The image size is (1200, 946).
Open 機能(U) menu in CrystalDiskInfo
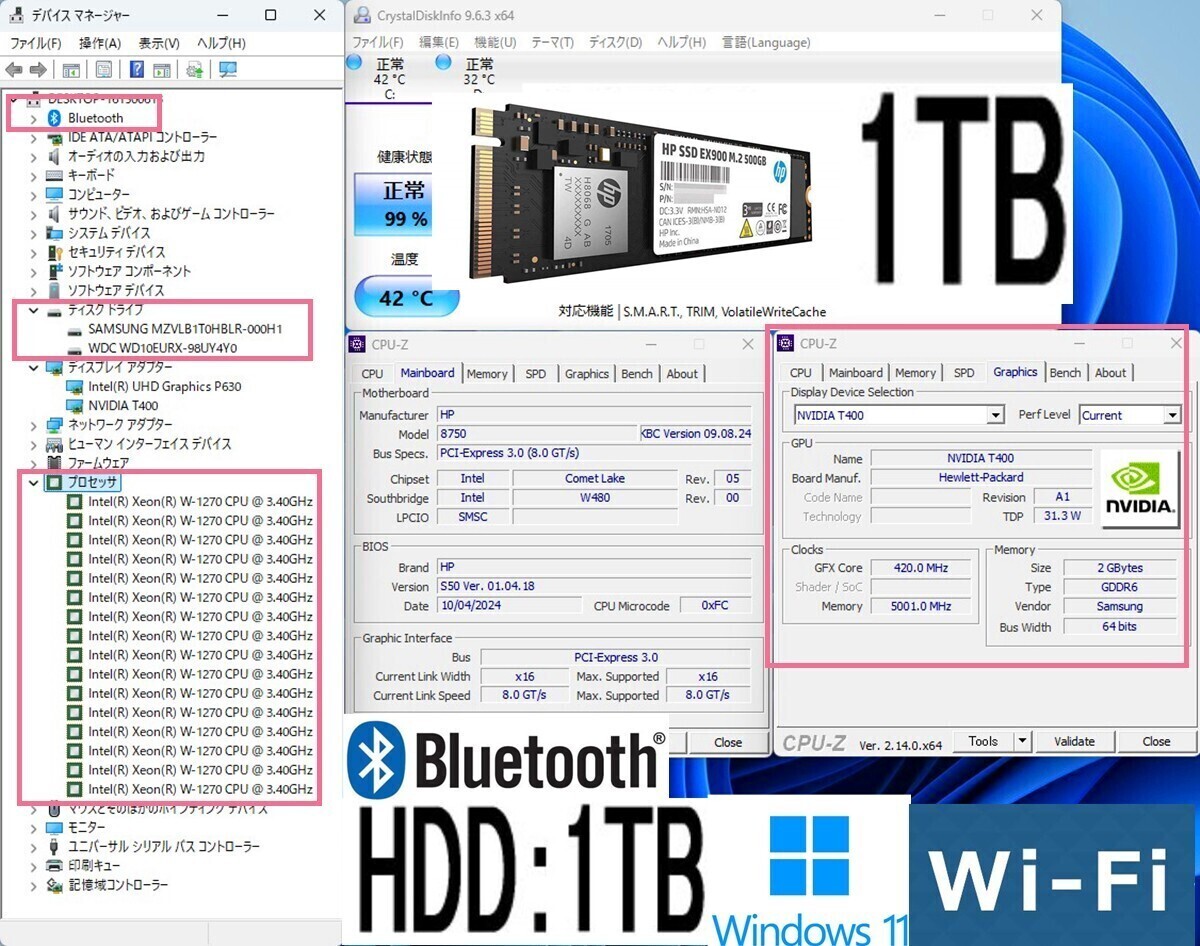[x=495, y=43]
